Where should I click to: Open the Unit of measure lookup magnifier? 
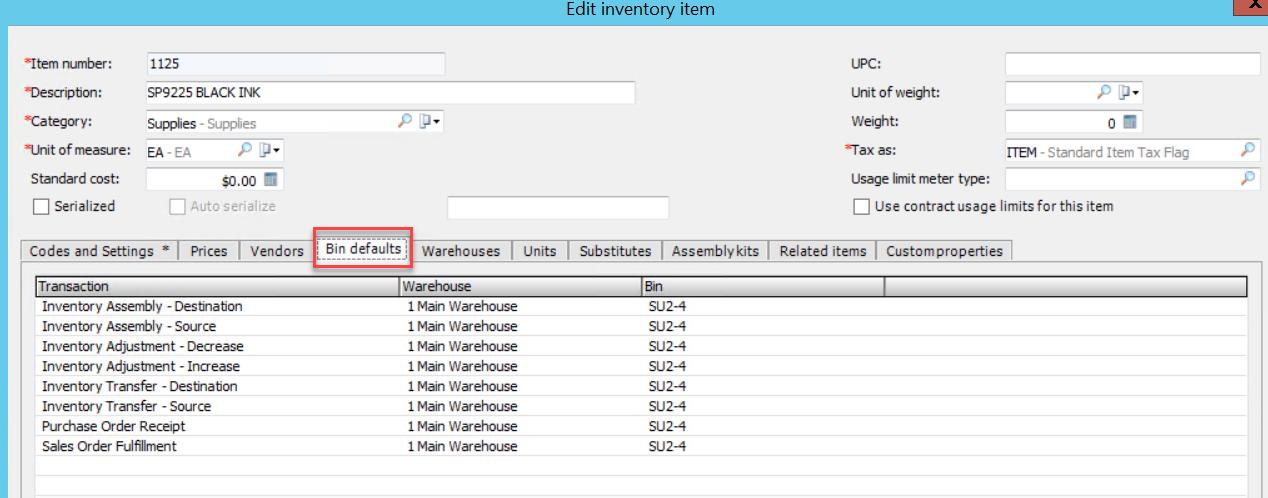244,150
